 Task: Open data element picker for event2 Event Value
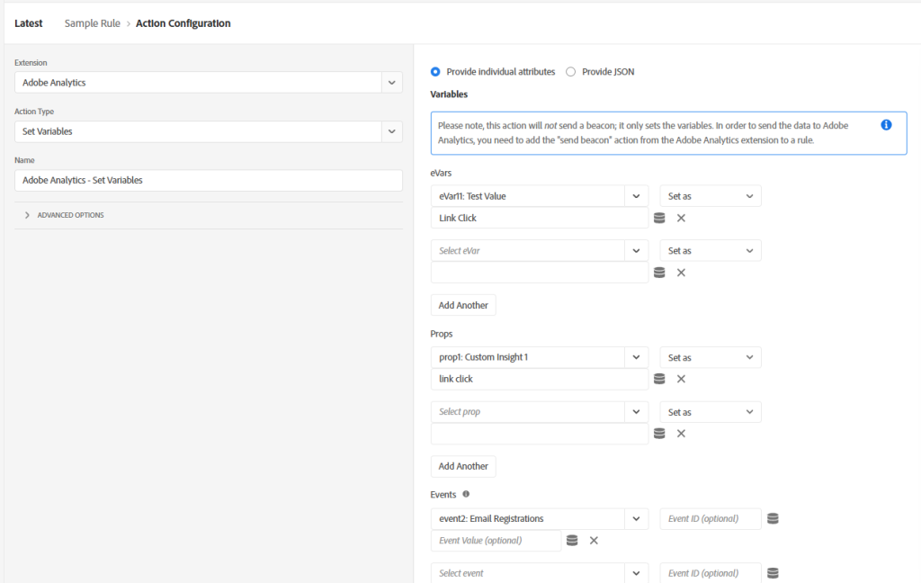pos(572,540)
